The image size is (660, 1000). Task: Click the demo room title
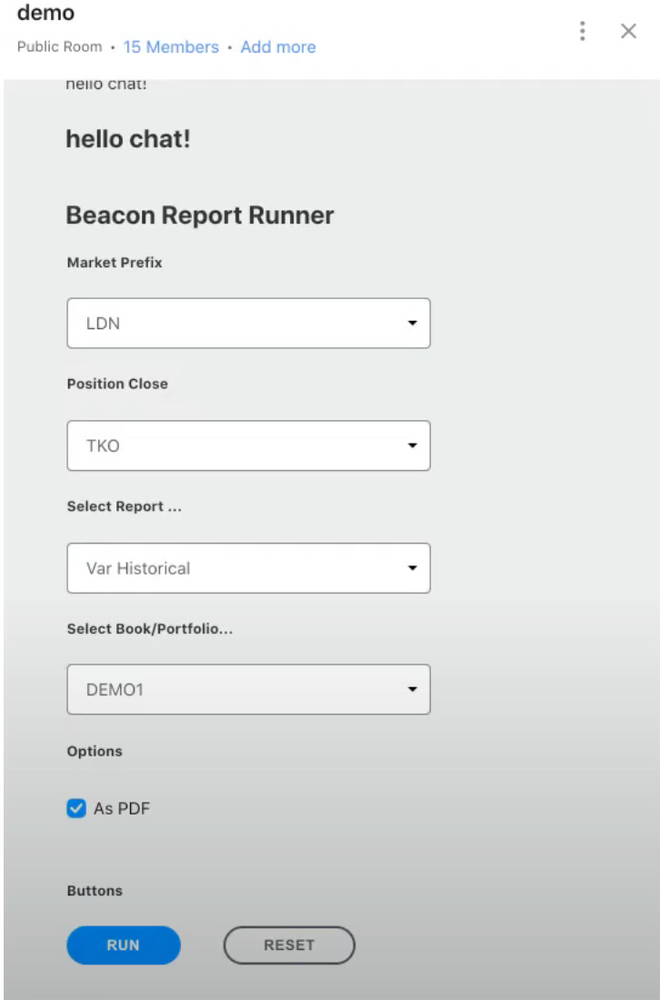[x=46, y=13]
